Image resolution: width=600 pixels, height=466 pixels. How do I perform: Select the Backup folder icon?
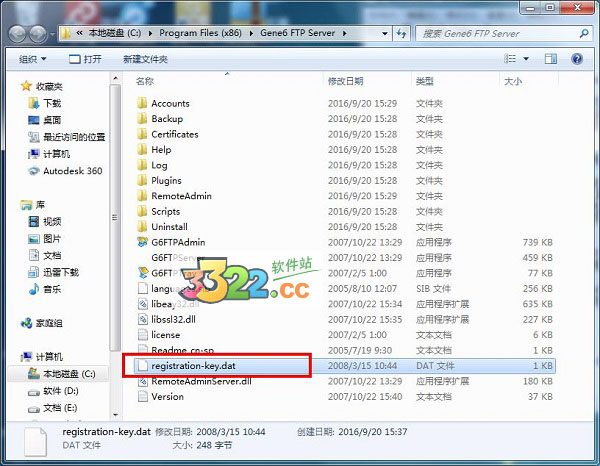142,119
